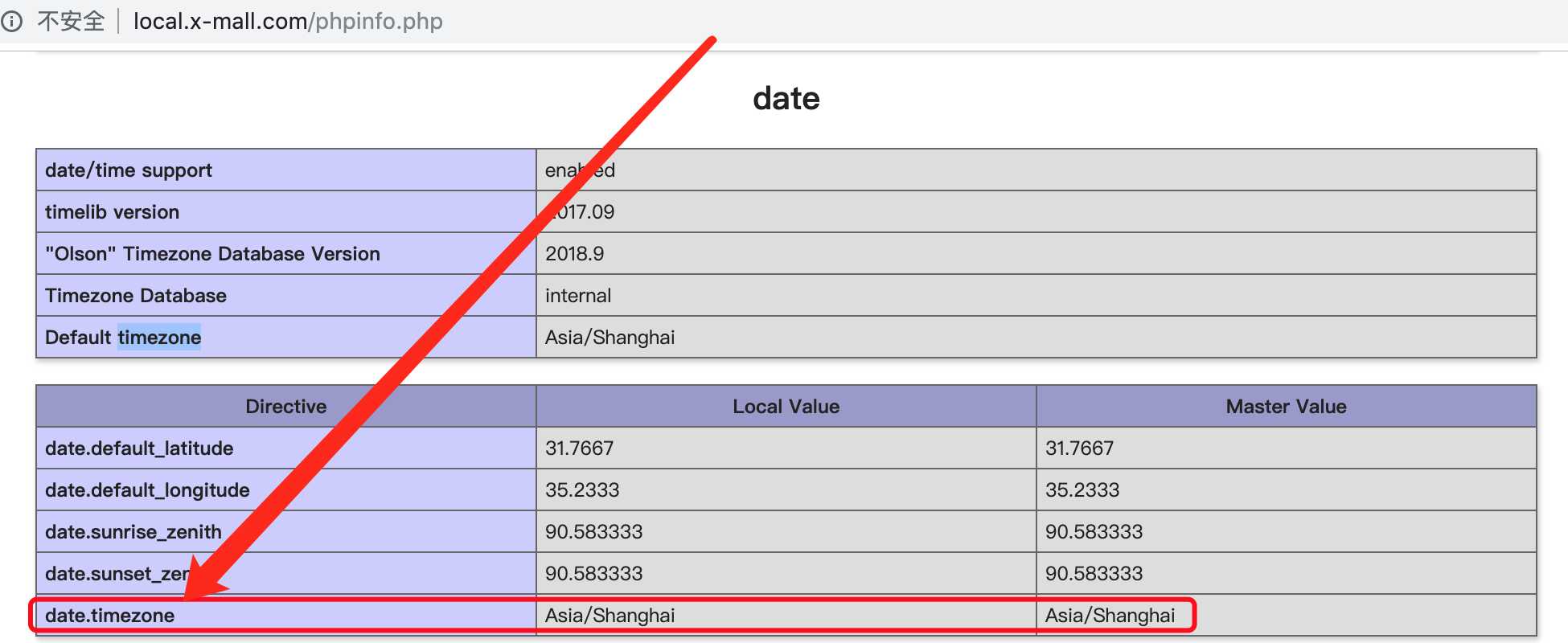
Task: Click sunrise_zenith local value 90.583333
Action: coord(594,532)
